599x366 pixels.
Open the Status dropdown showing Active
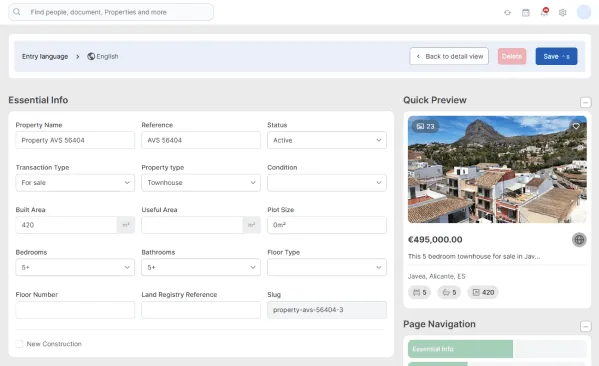tap(327, 140)
